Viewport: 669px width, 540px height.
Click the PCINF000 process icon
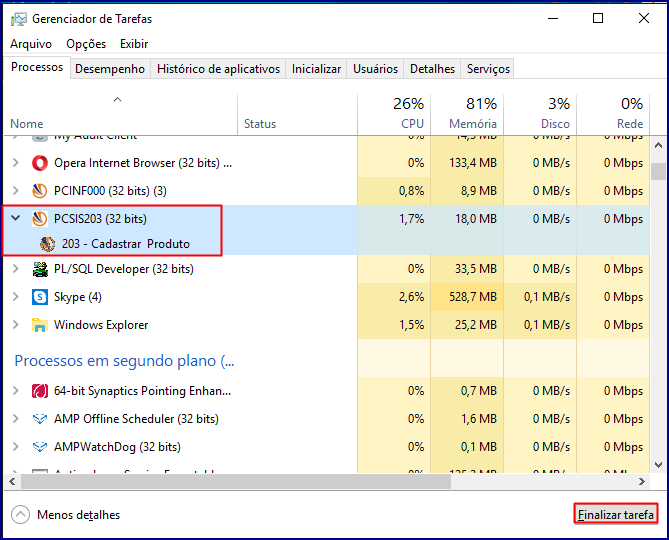click(40, 191)
